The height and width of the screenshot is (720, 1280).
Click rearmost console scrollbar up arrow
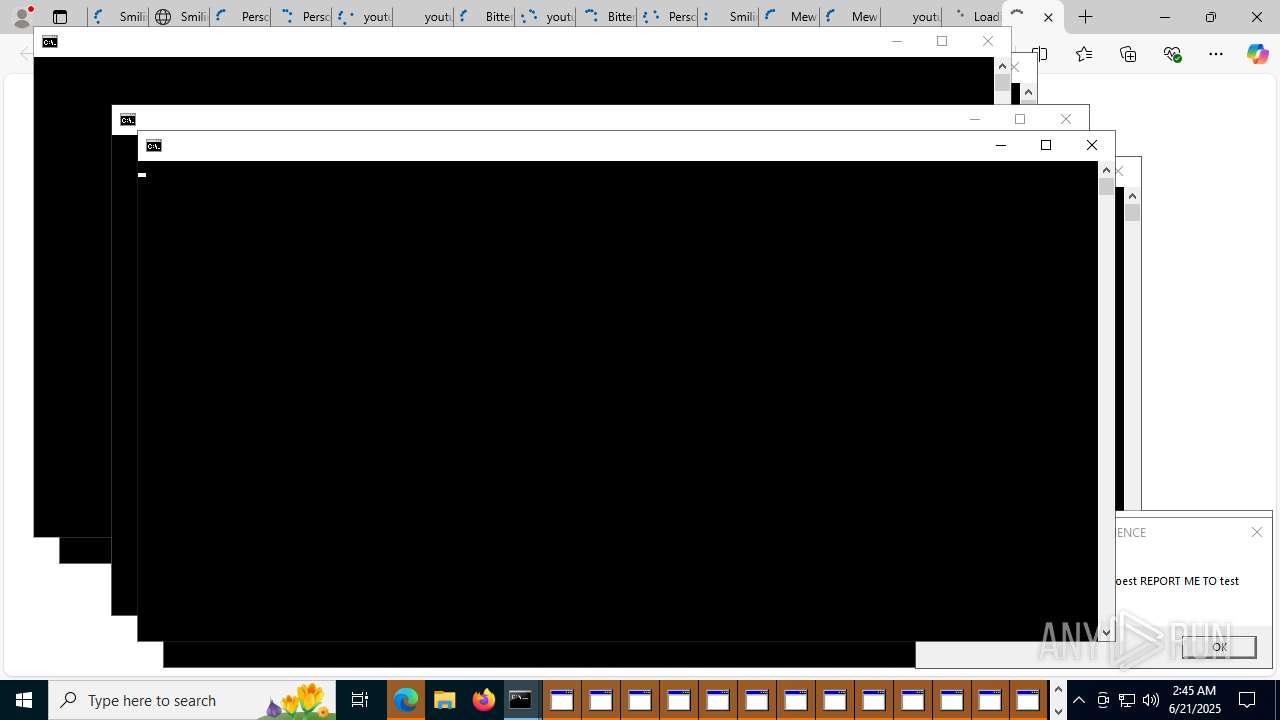click(x=1002, y=66)
